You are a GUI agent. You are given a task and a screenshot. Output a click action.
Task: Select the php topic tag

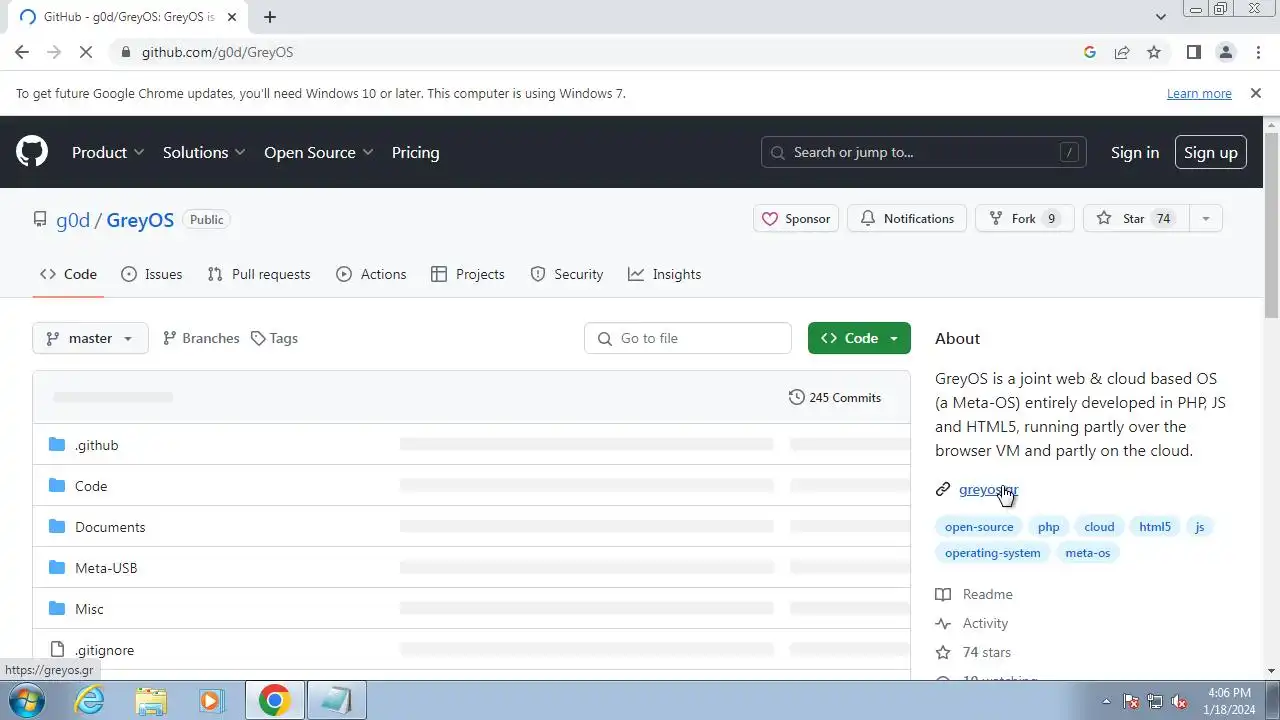1048,527
